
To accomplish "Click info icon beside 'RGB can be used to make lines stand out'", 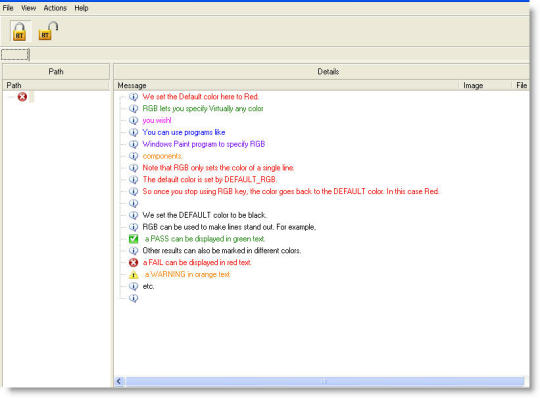I will (133, 227).
